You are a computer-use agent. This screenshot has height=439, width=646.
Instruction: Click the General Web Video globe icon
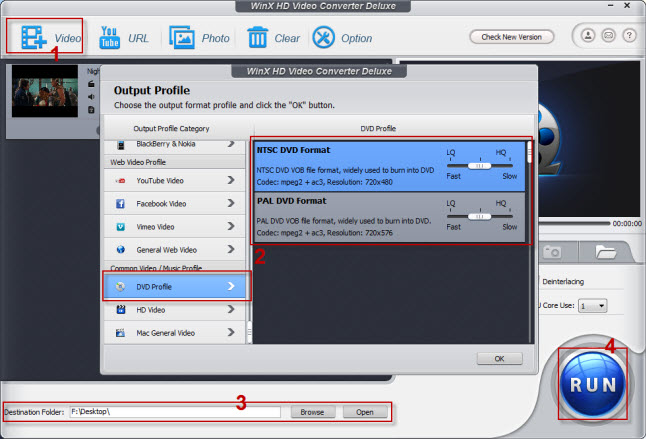point(120,250)
